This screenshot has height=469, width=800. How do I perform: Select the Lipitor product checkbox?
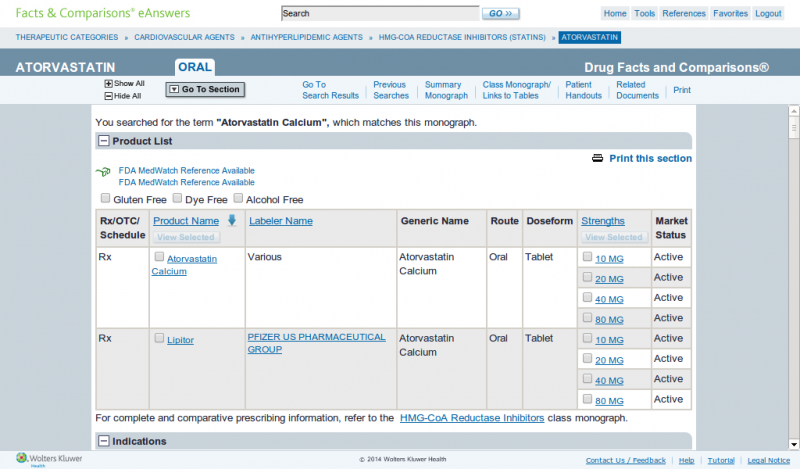(x=159, y=338)
